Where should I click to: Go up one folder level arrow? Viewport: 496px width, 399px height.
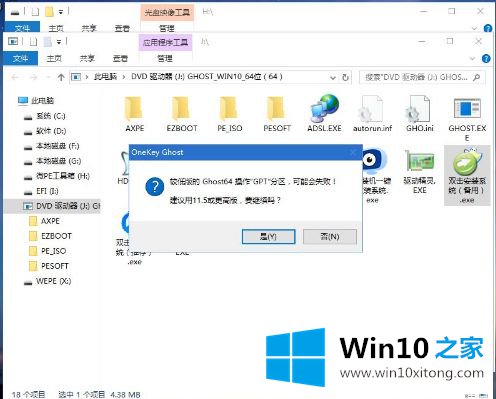(61, 77)
